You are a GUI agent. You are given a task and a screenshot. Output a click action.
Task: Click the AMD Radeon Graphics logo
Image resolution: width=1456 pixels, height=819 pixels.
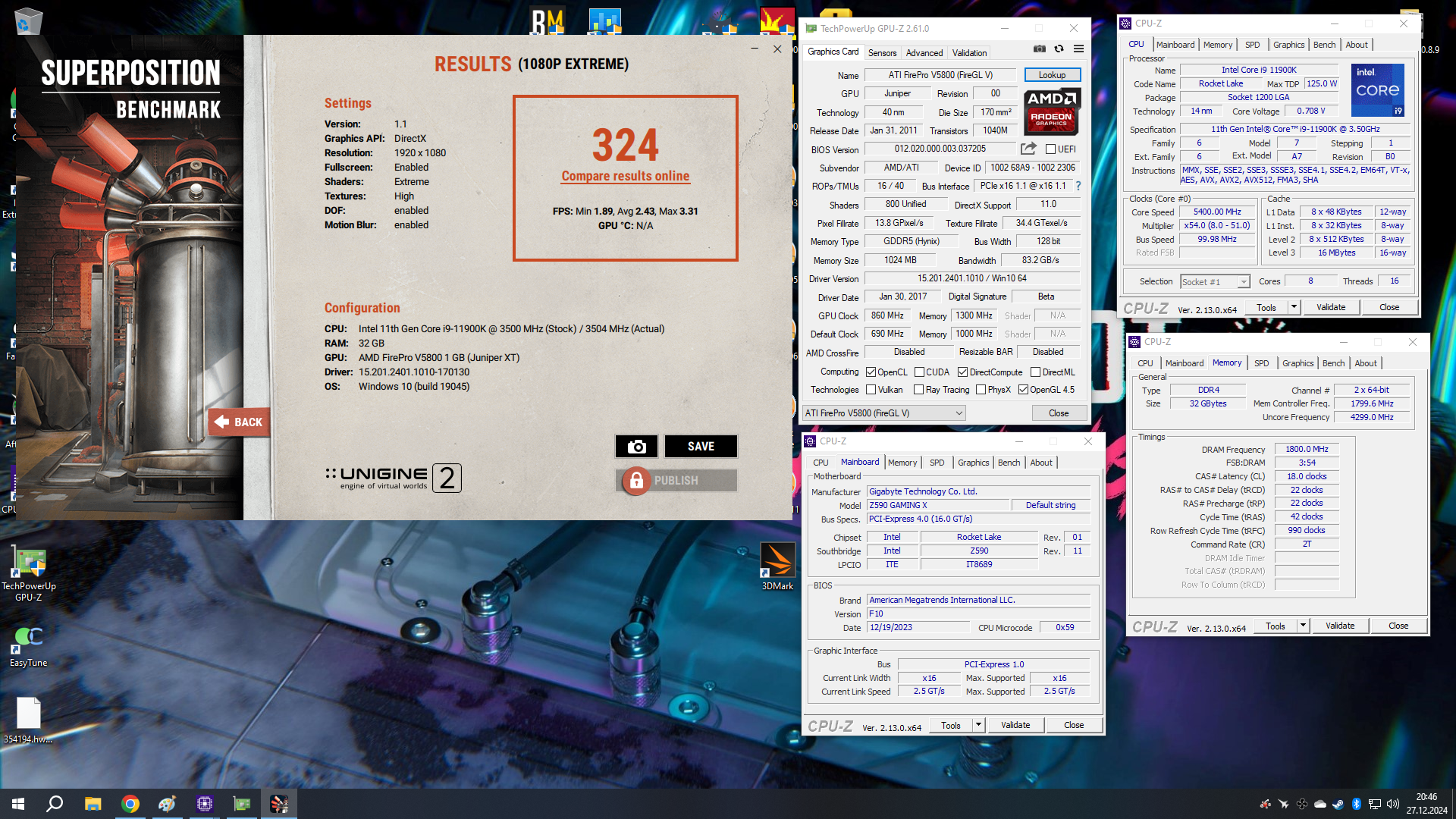coord(1052,111)
